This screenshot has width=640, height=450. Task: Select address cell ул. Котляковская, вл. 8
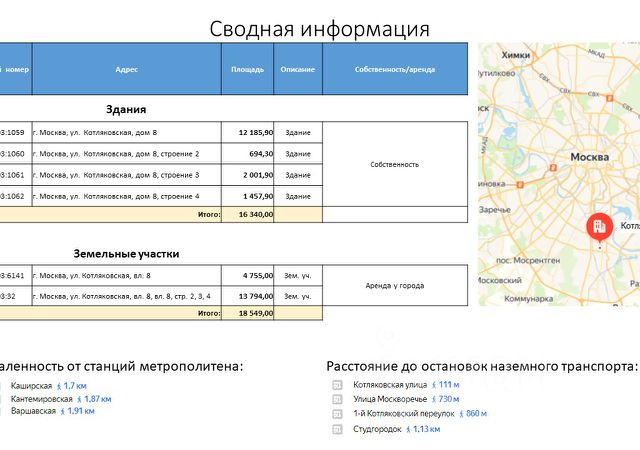[x=127, y=275]
